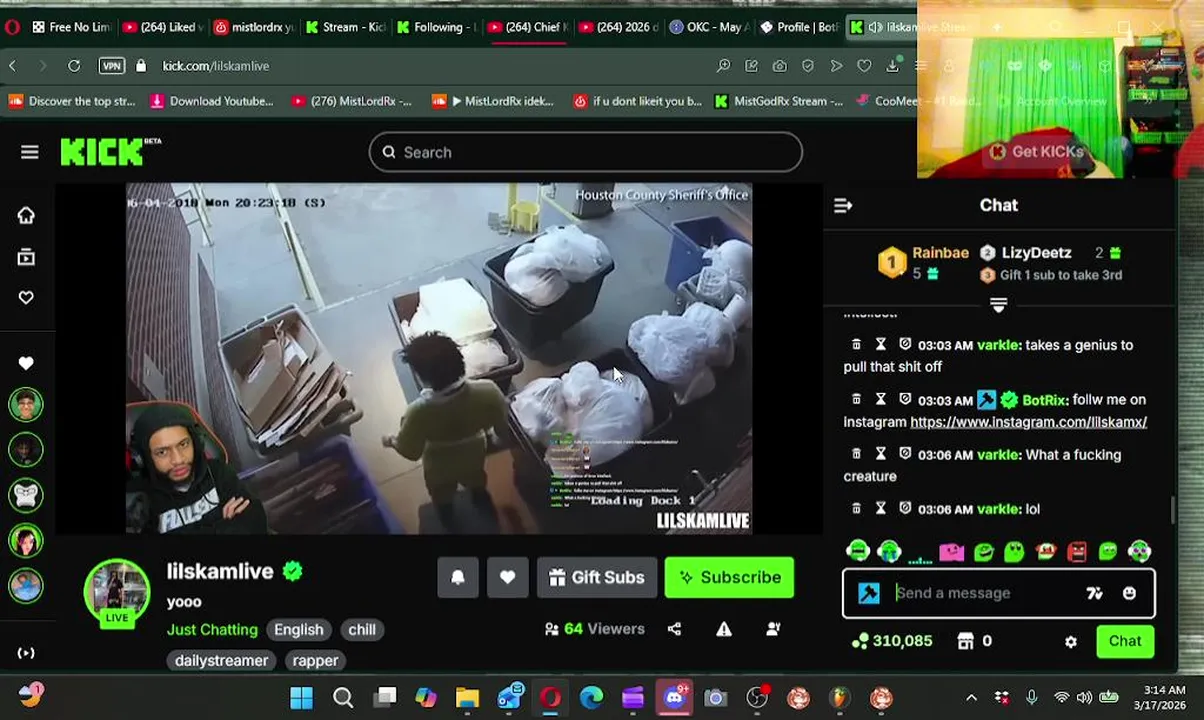Screen dimensions: 1204x720
Task: Select the 'chill' tag
Action: (x=362, y=629)
